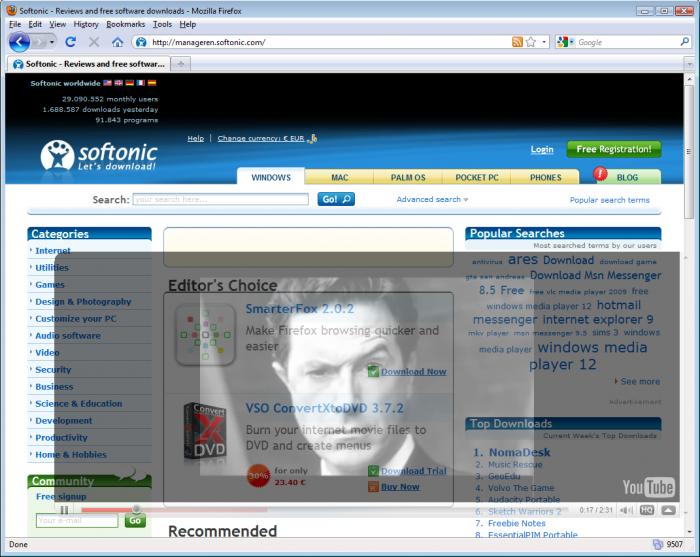Open the Tools menu
Image resolution: width=700 pixels, height=557 pixels.
click(x=162, y=24)
